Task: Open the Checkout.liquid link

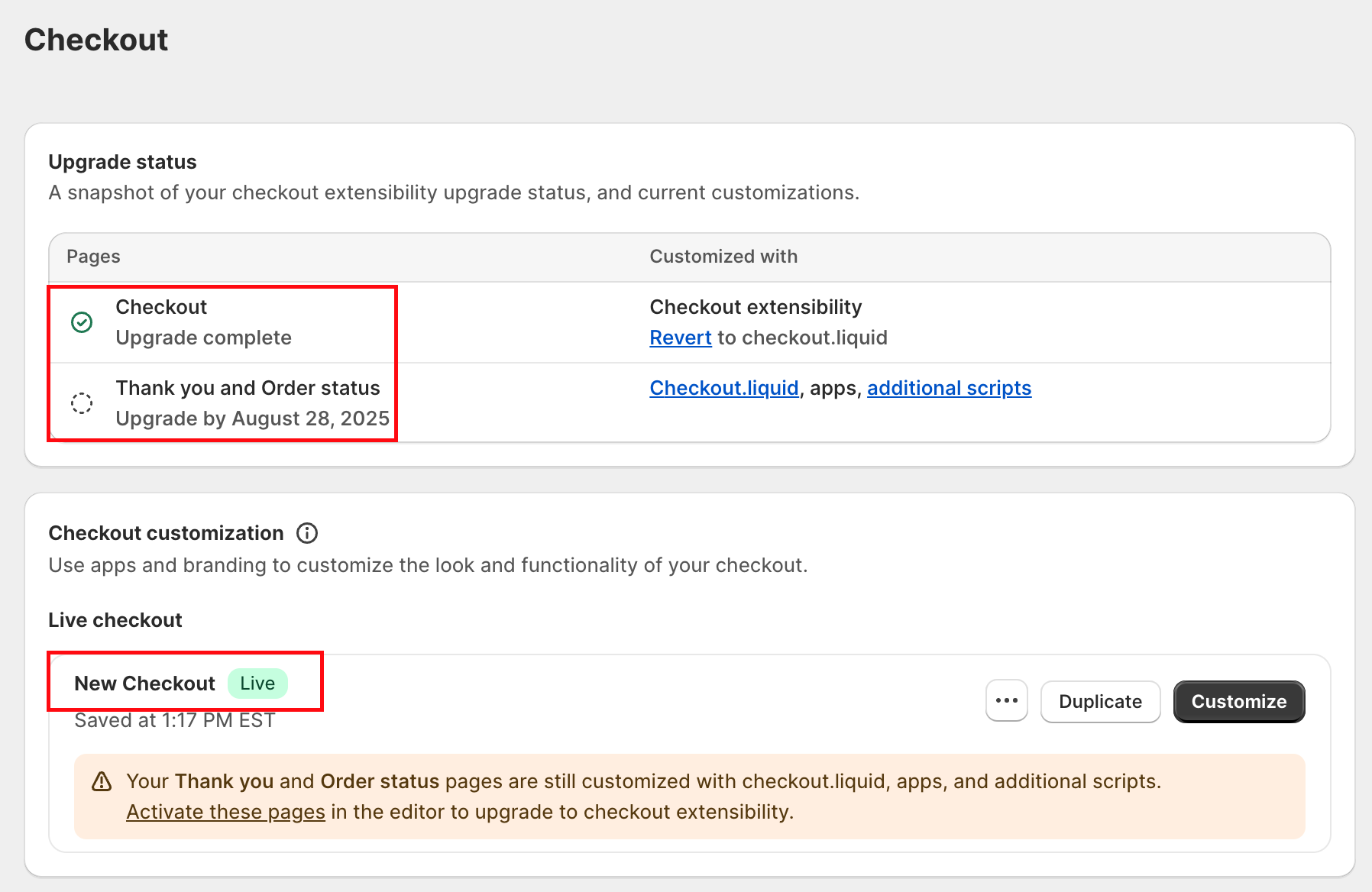Action: (723, 388)
